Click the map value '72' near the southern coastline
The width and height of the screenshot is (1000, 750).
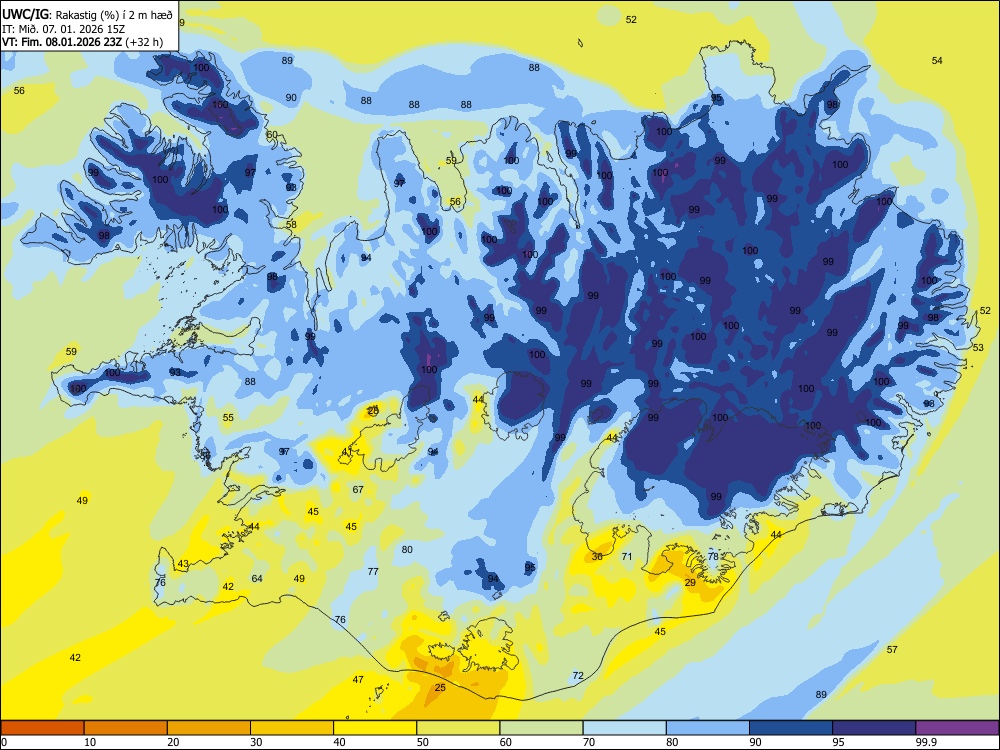coord(578,675)
